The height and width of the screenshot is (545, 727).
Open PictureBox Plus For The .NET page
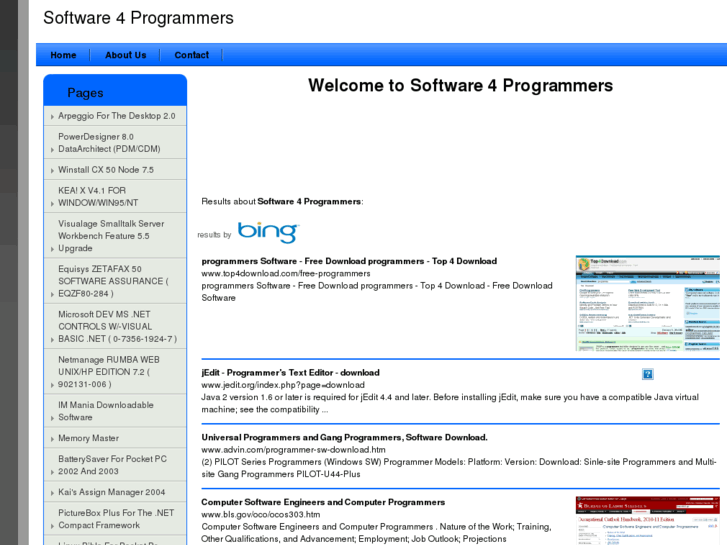click(116, 519)
